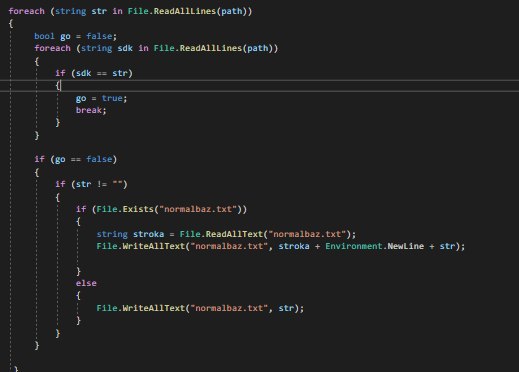The image size is (519, 372).
Task: Place cursor on 'if (sdk == str)' line
Action: [94, 73]
